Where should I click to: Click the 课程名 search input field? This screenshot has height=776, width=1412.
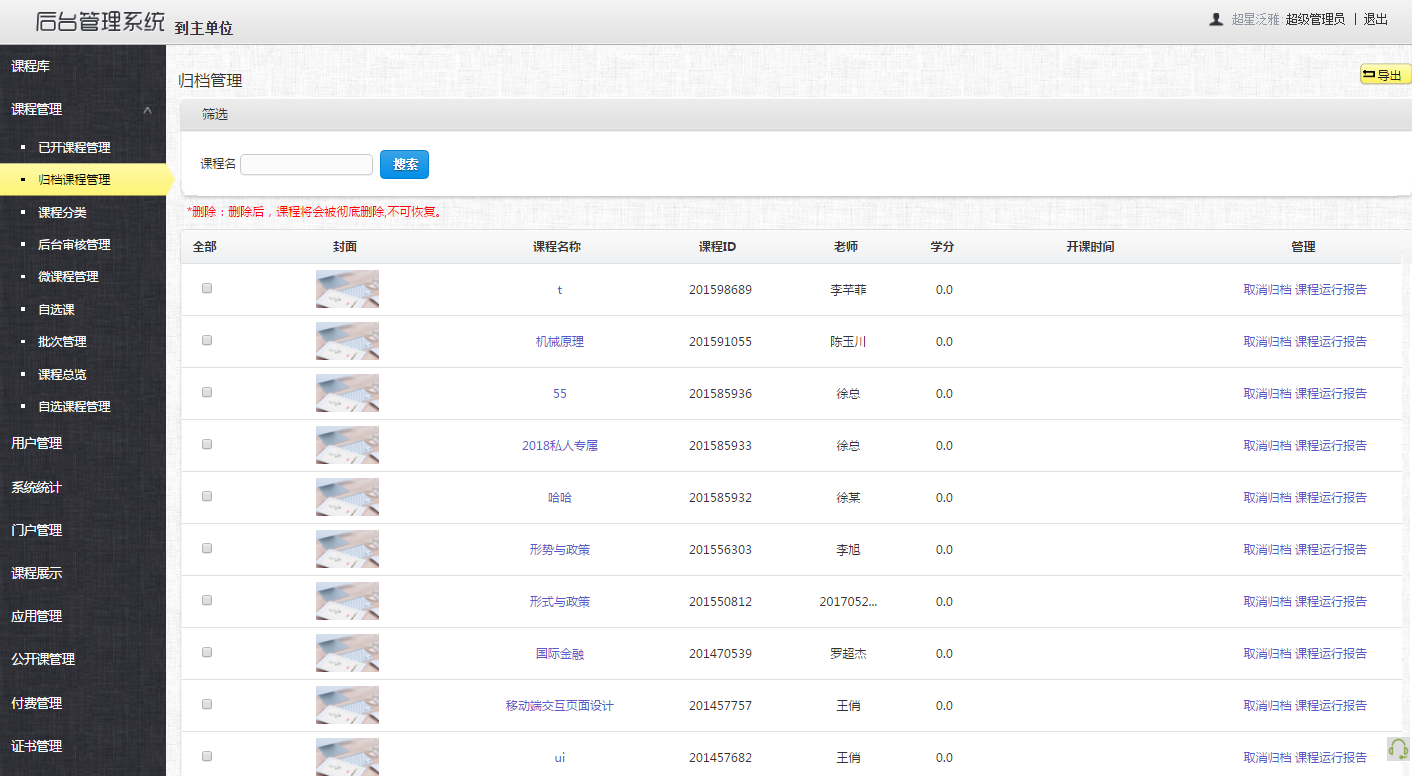[306, 163]
